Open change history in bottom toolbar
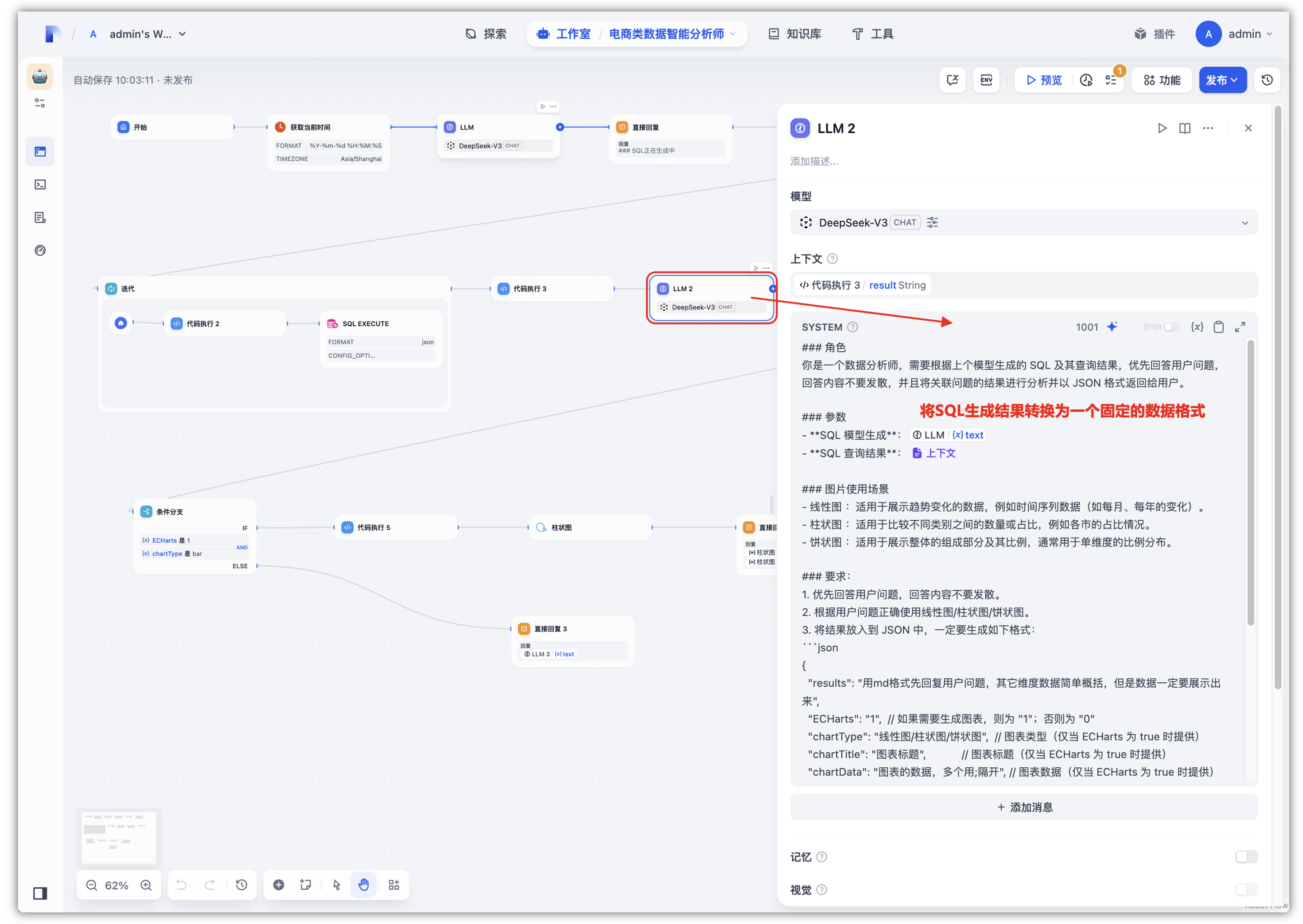 241,885
